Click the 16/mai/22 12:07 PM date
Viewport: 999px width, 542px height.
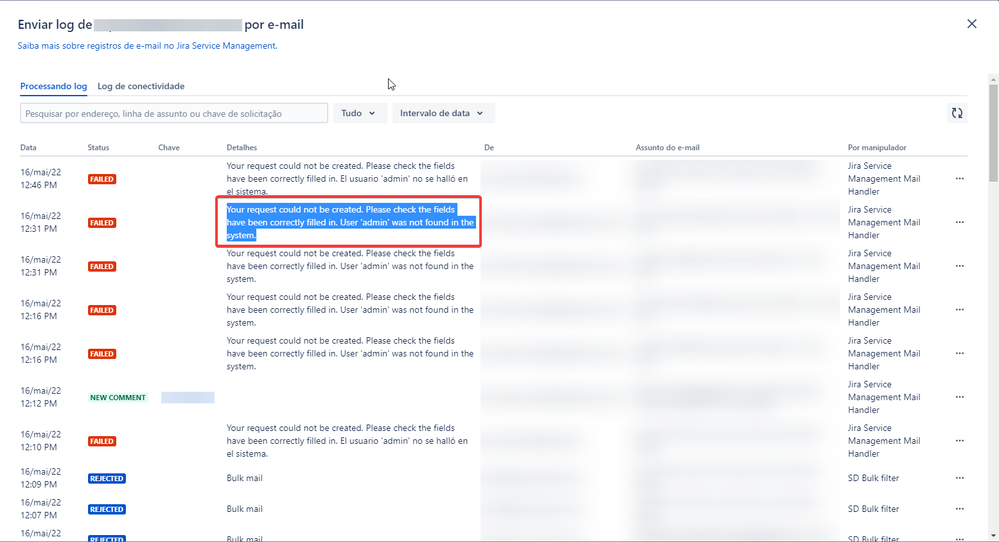pyautogui.click(x=40, y=509)
